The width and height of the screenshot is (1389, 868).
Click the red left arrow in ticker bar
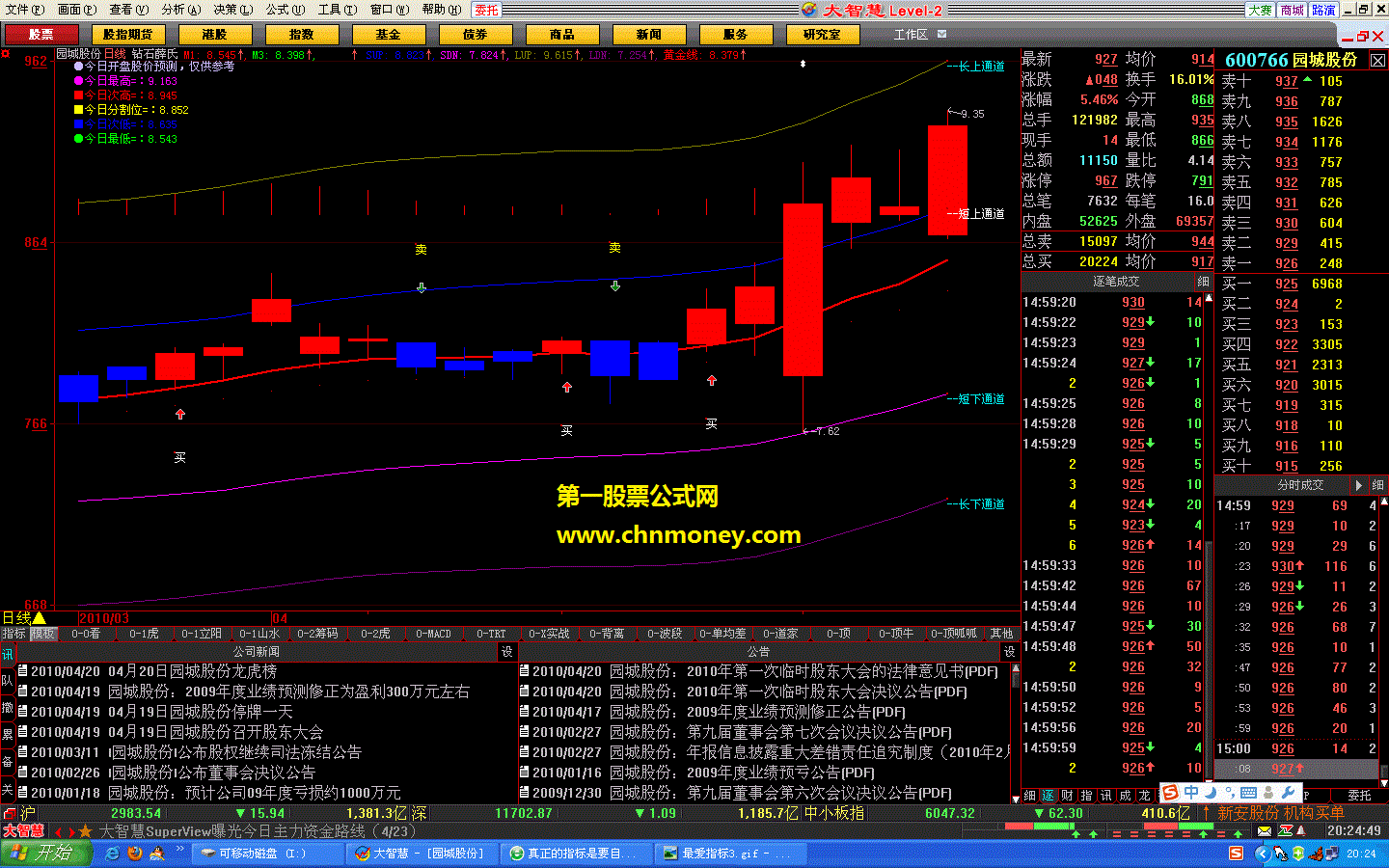click(59, 831)
